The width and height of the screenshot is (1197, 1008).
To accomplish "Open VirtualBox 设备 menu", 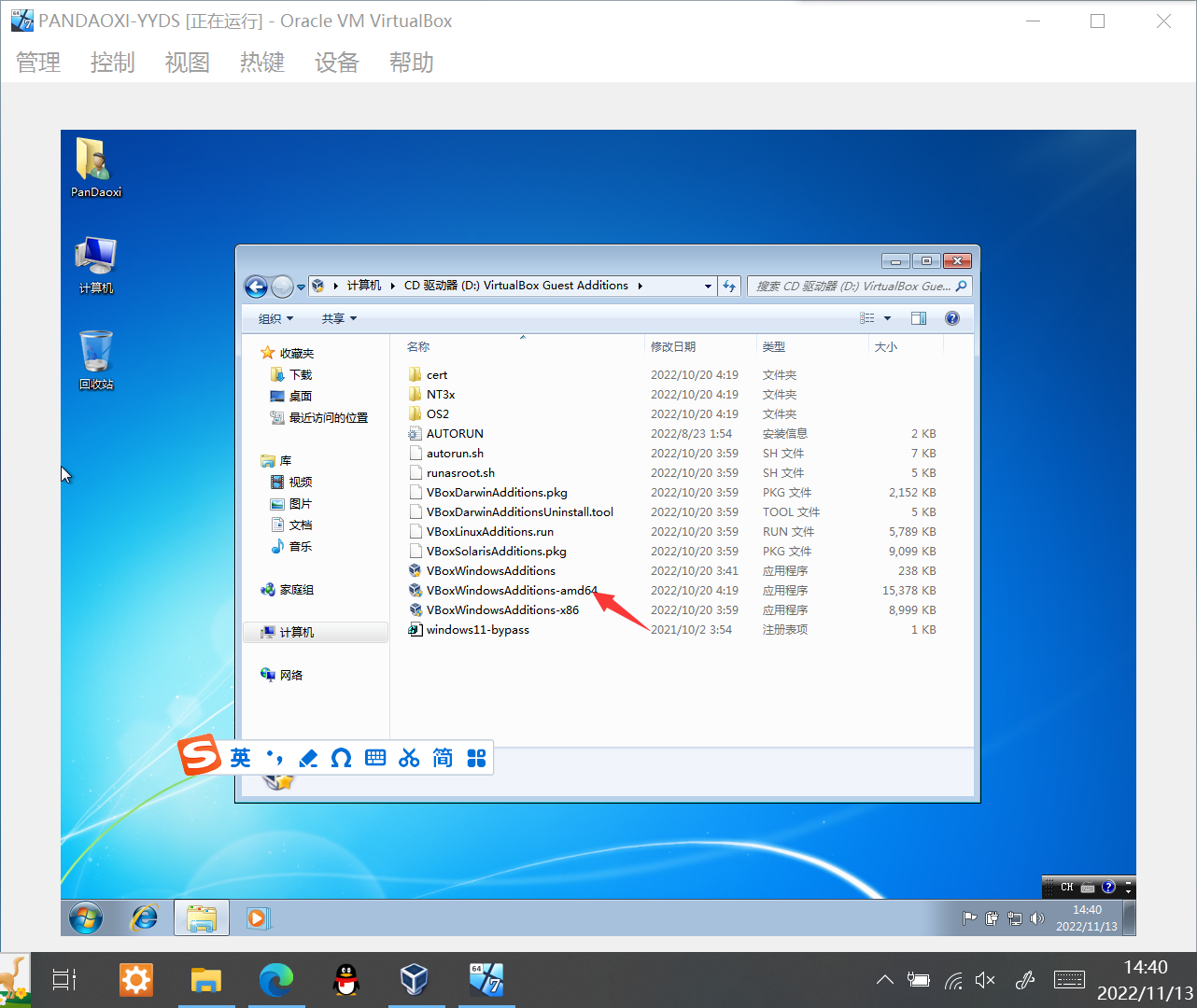I will (337, 63).
